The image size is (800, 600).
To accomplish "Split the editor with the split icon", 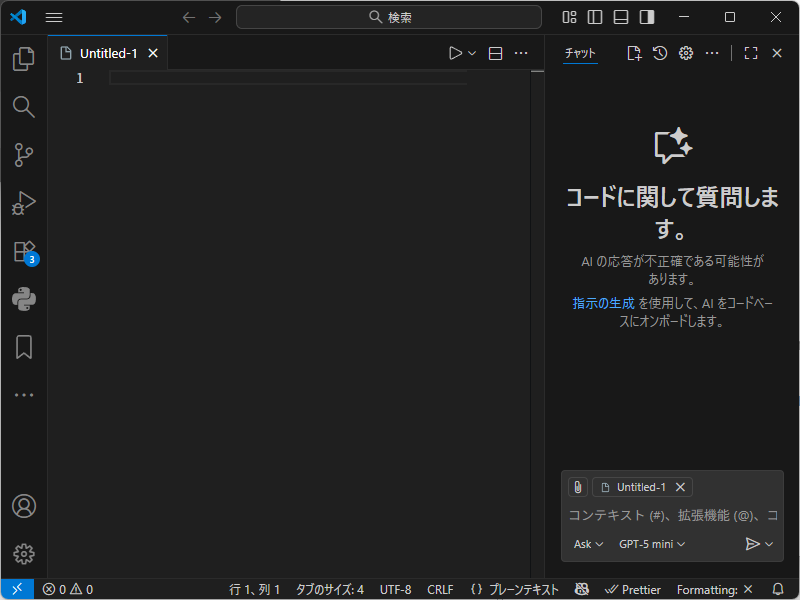I will [x=495, y=53].
